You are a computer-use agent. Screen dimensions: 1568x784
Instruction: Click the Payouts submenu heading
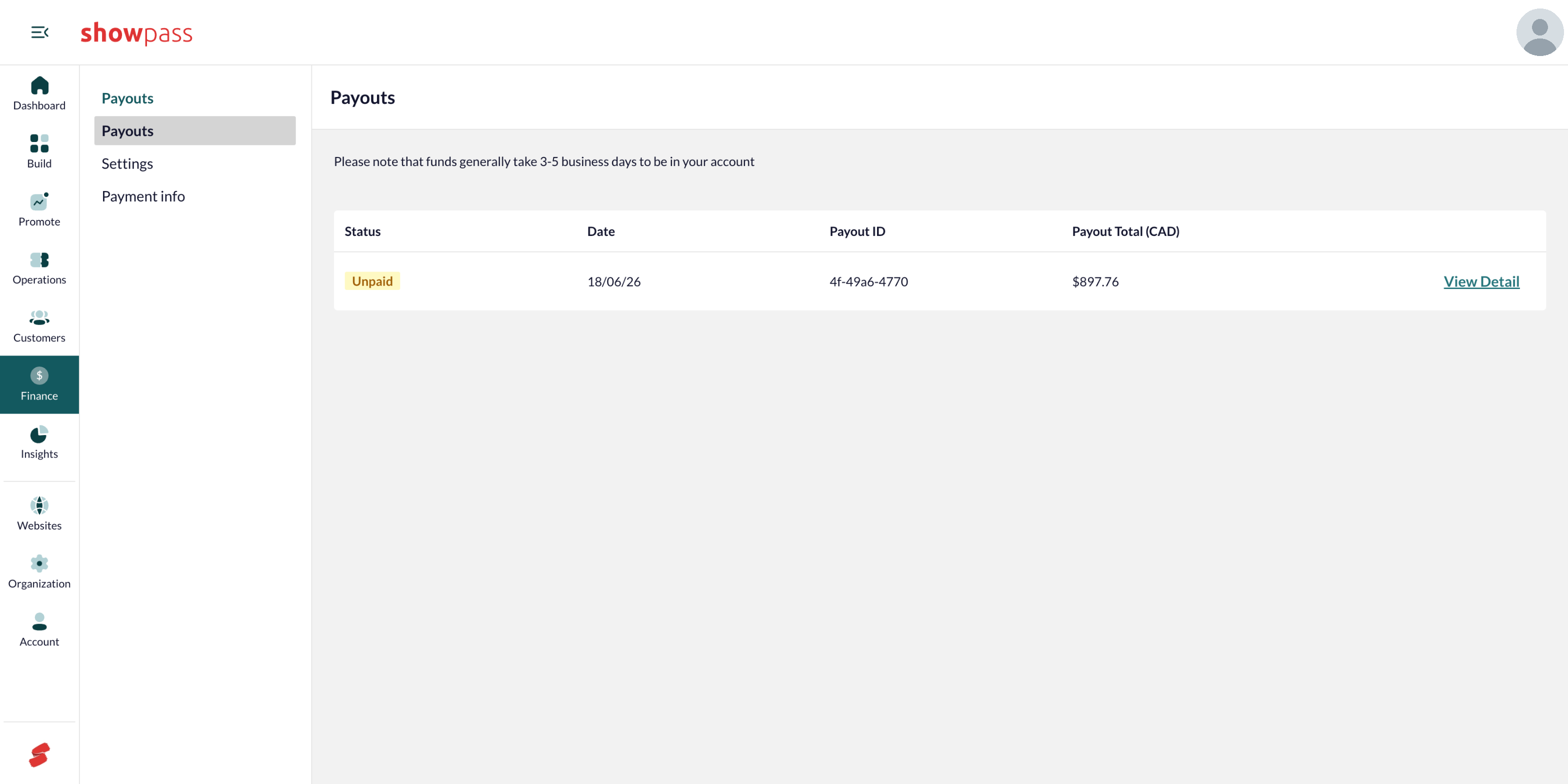(127, 98)
